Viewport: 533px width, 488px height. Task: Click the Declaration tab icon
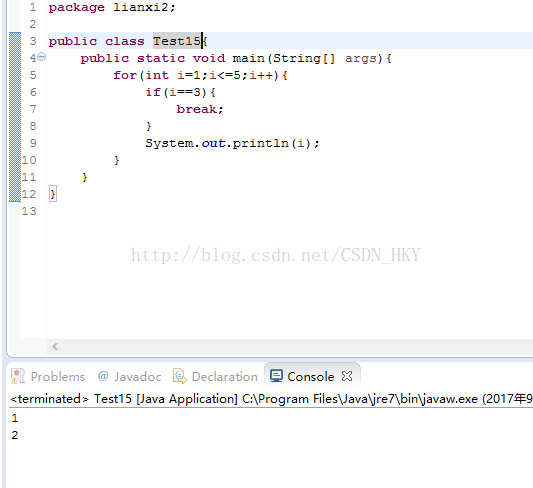(x=180, y=377)
